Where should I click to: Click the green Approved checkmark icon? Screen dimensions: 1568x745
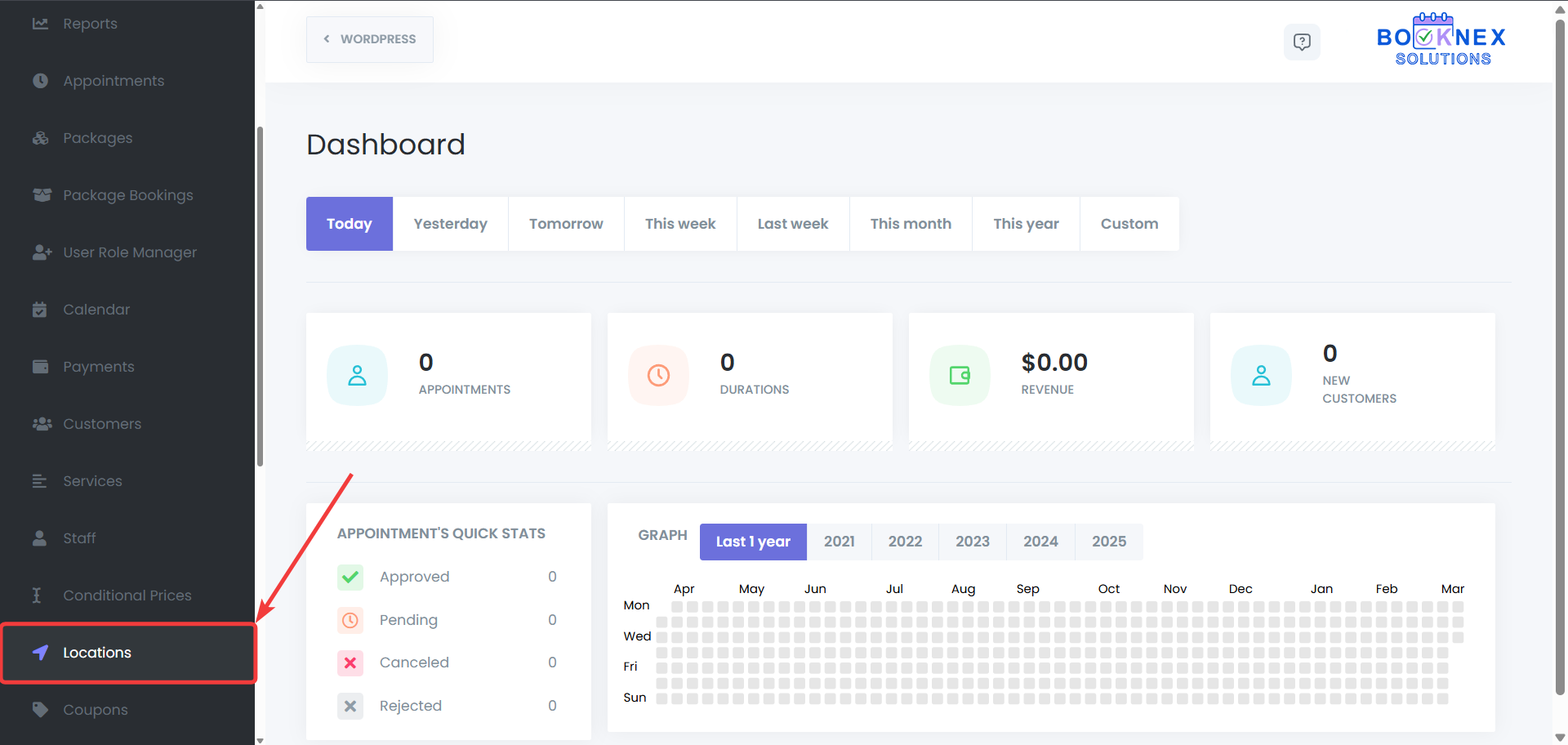click(350, 577)
